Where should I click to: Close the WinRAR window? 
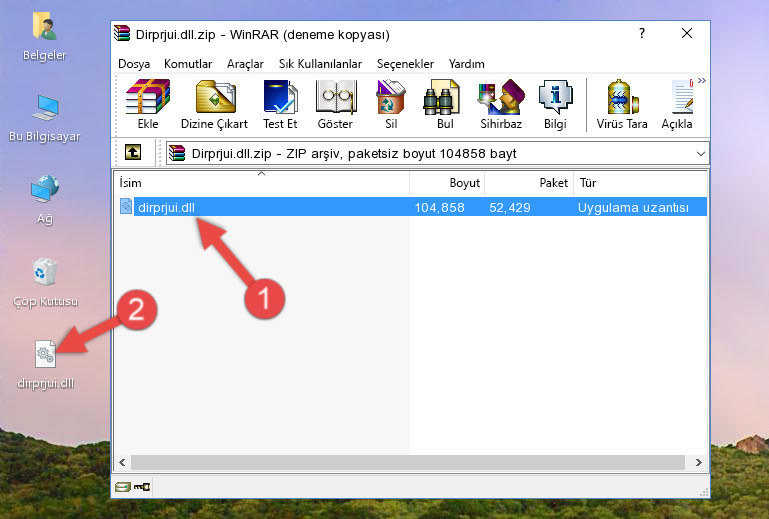[x=687, y=33]
